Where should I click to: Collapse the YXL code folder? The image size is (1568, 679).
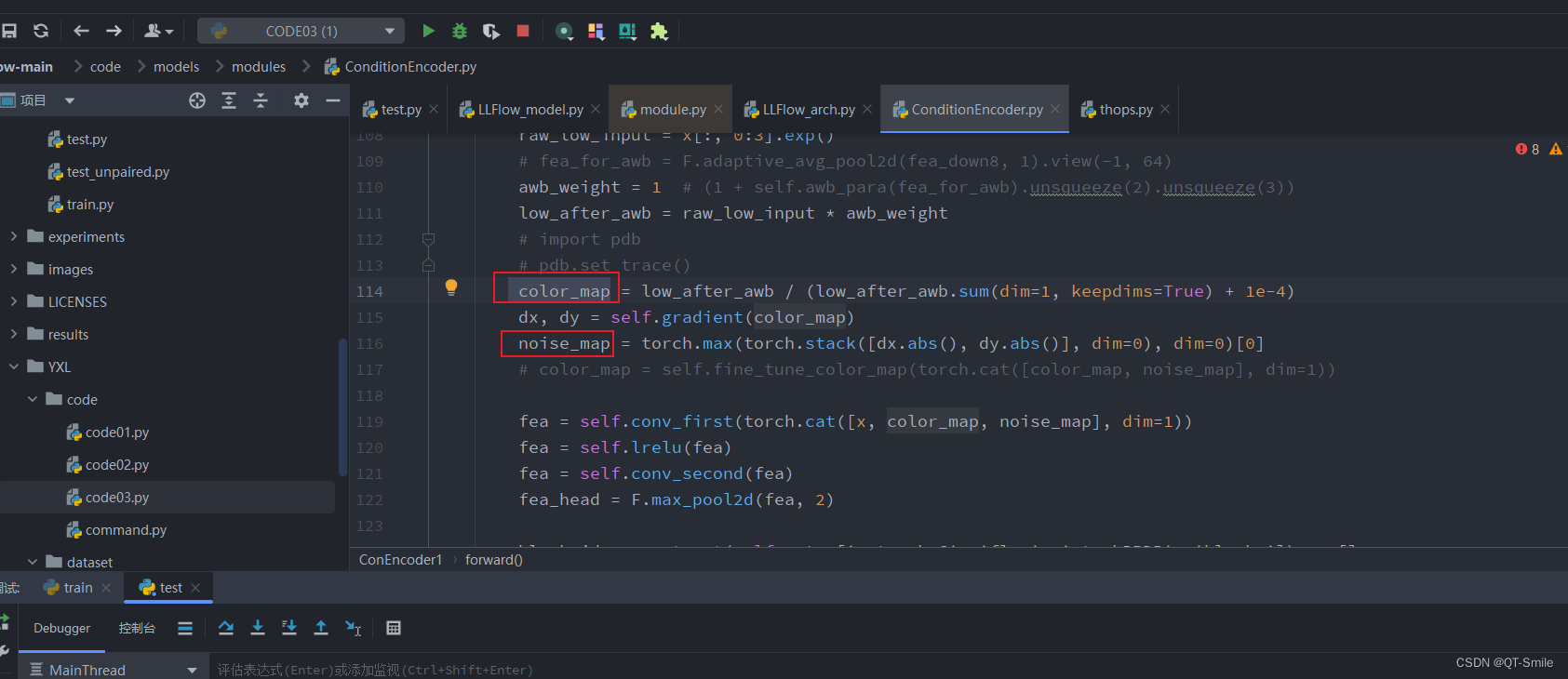(32, 399)
